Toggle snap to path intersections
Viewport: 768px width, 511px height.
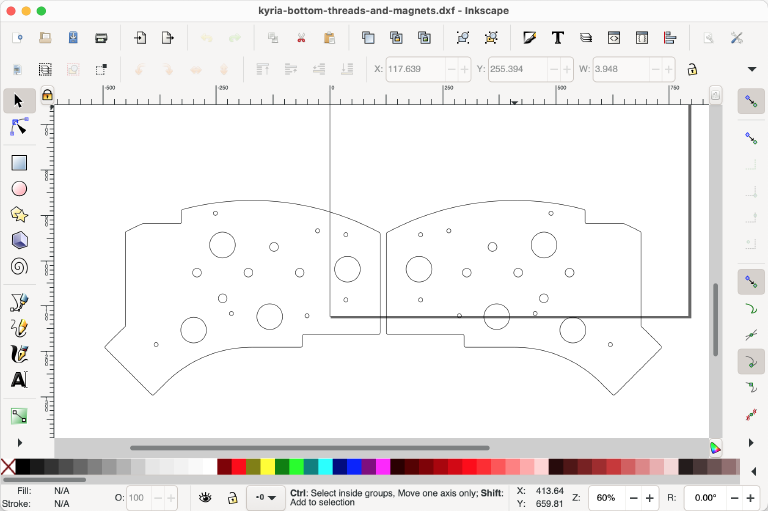pyautogui.click(x=751, y=335)
